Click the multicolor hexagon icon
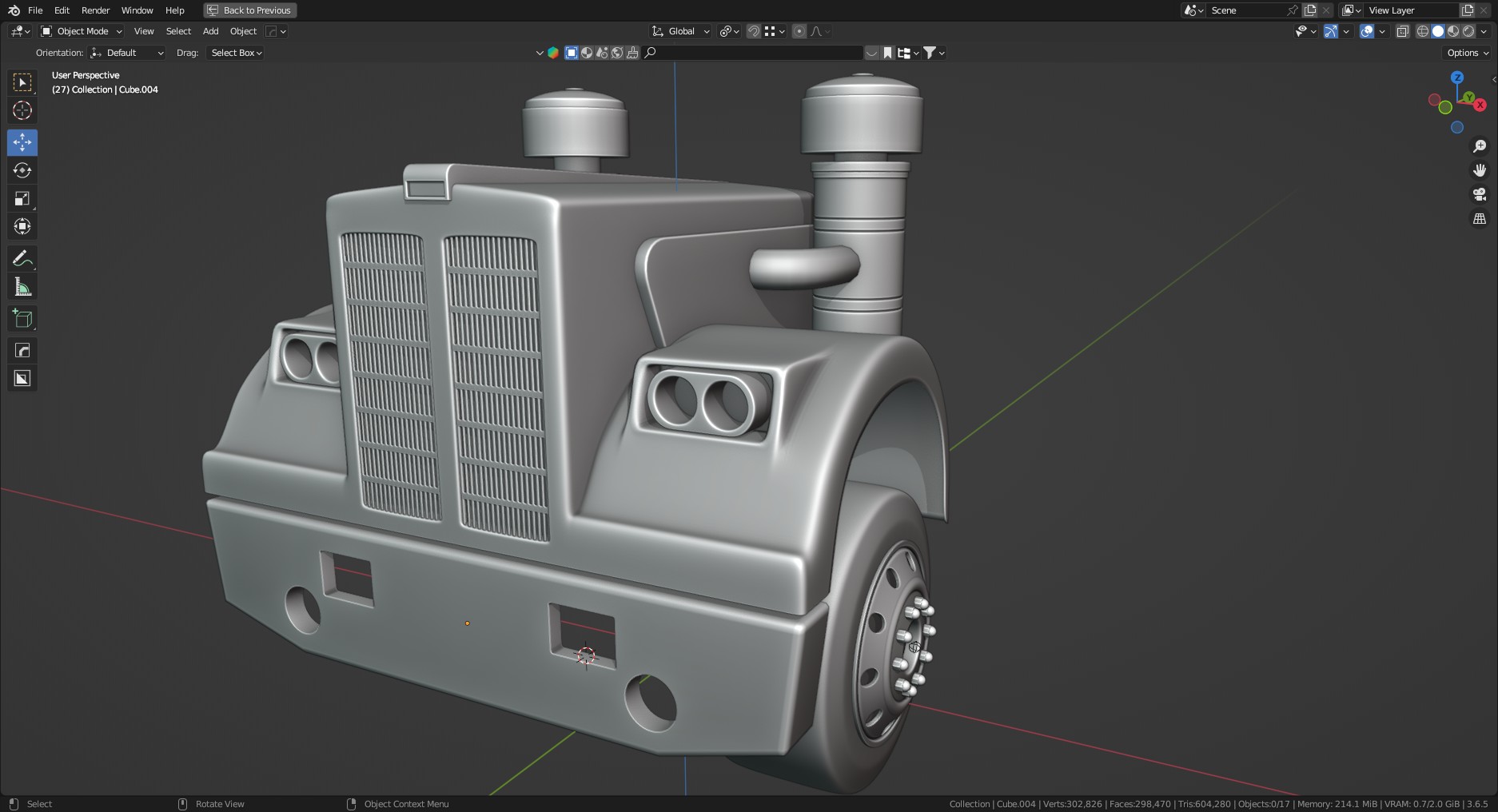Viewport: 1498px width, 812px height. point(552,53)
